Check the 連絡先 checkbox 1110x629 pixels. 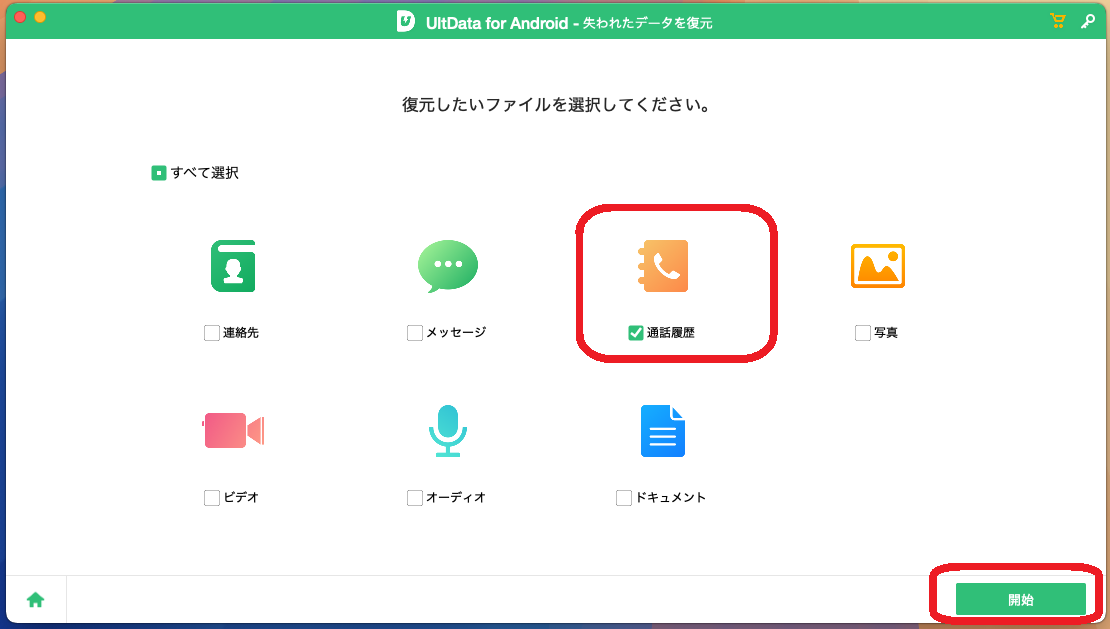pyautogui.click(x=212, y=333)
